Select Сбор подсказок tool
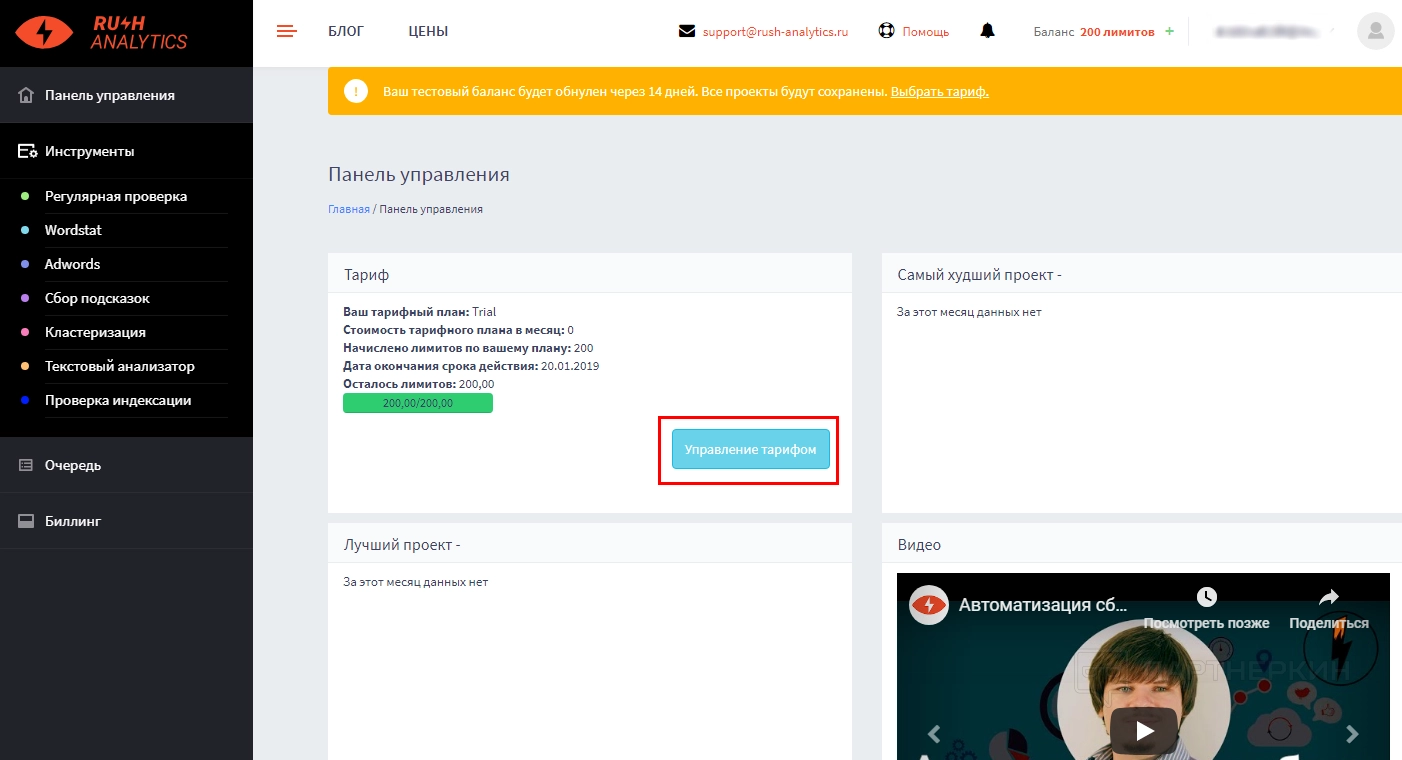1402x760 pixels. tap(97, 298)
